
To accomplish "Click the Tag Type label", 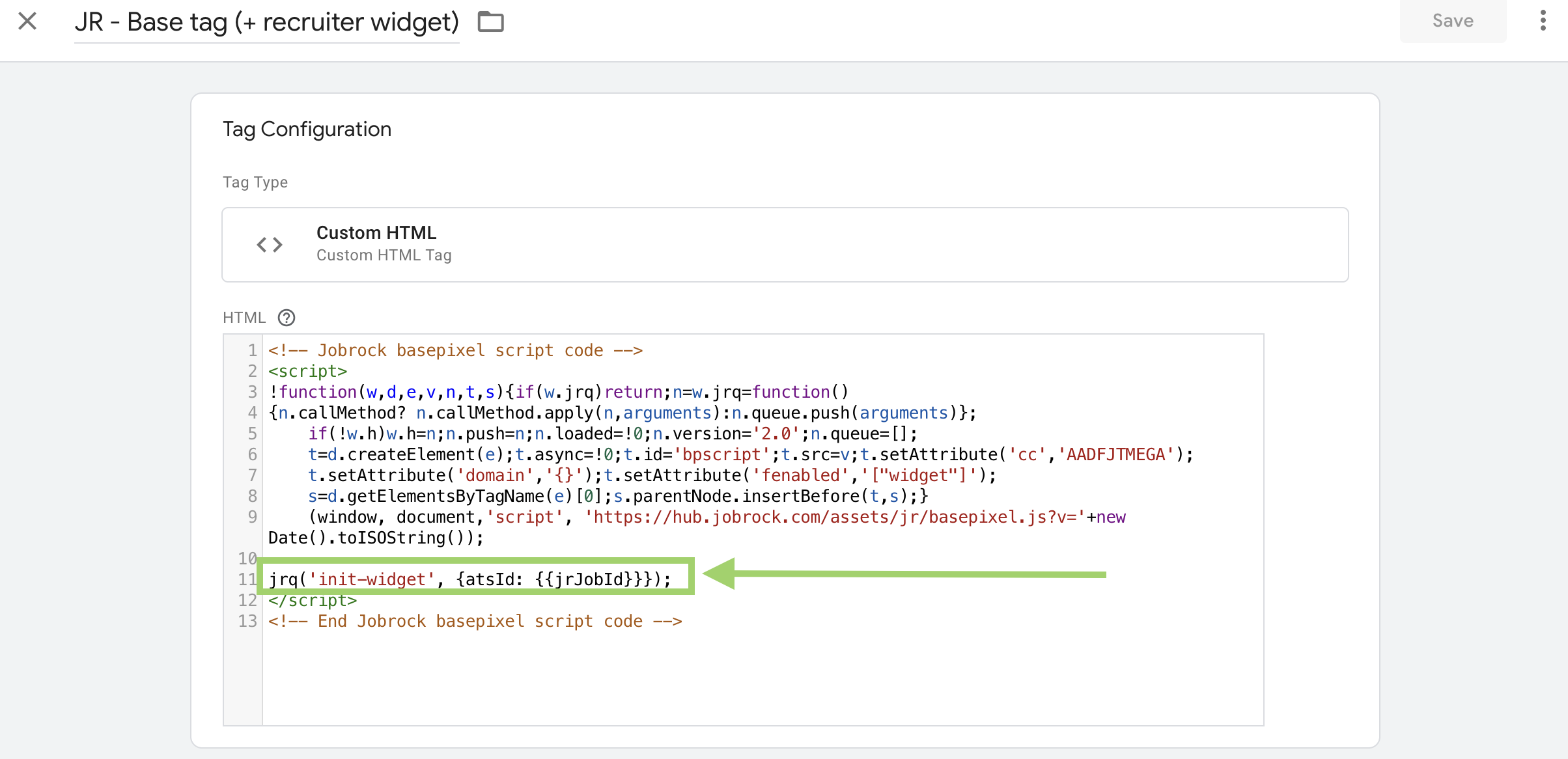I will point(255,182).
